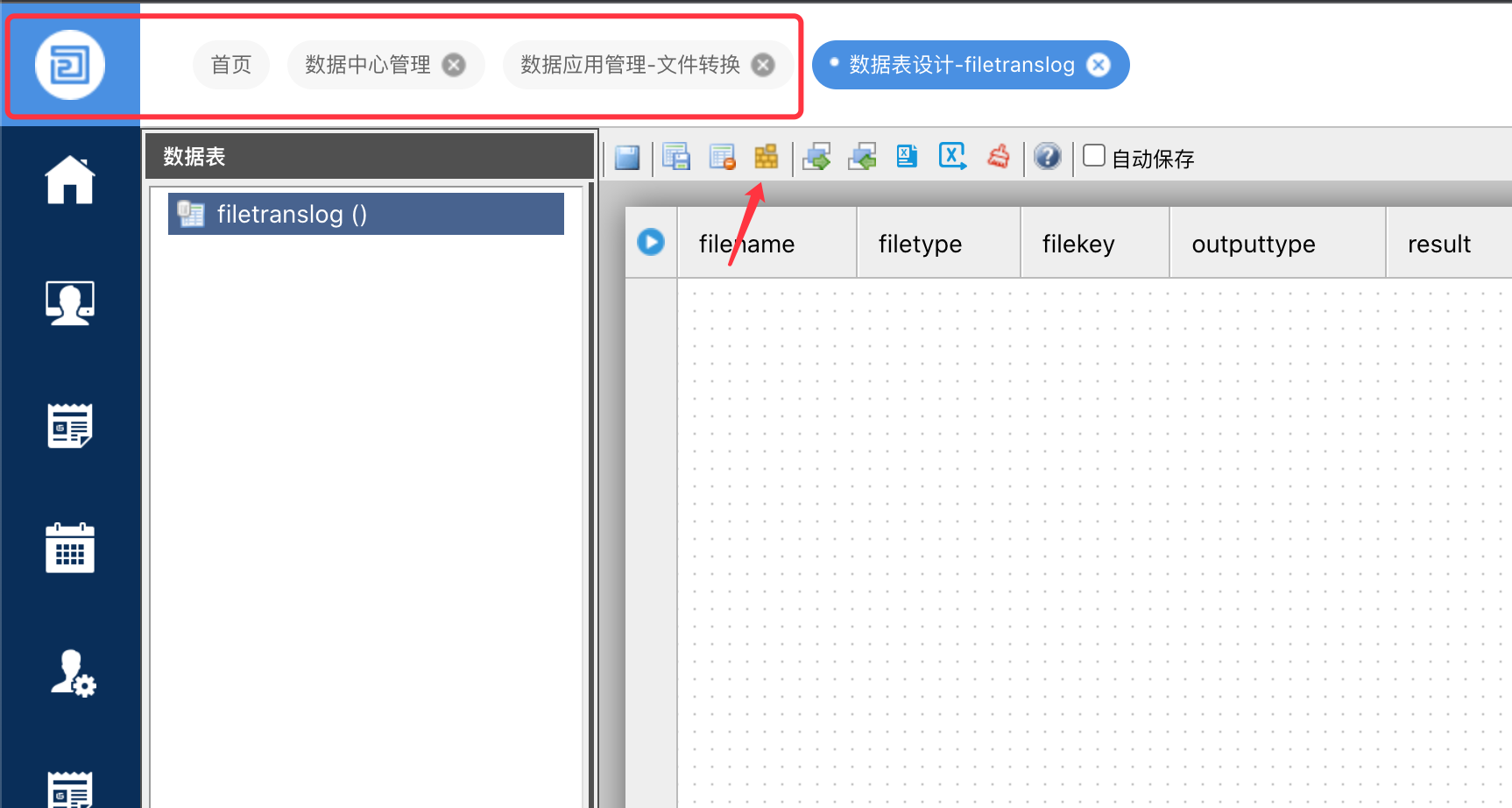The width and height of the screenshot is (1512, 808).
Task: Open help via the question mark icon
Action: 1047,157
